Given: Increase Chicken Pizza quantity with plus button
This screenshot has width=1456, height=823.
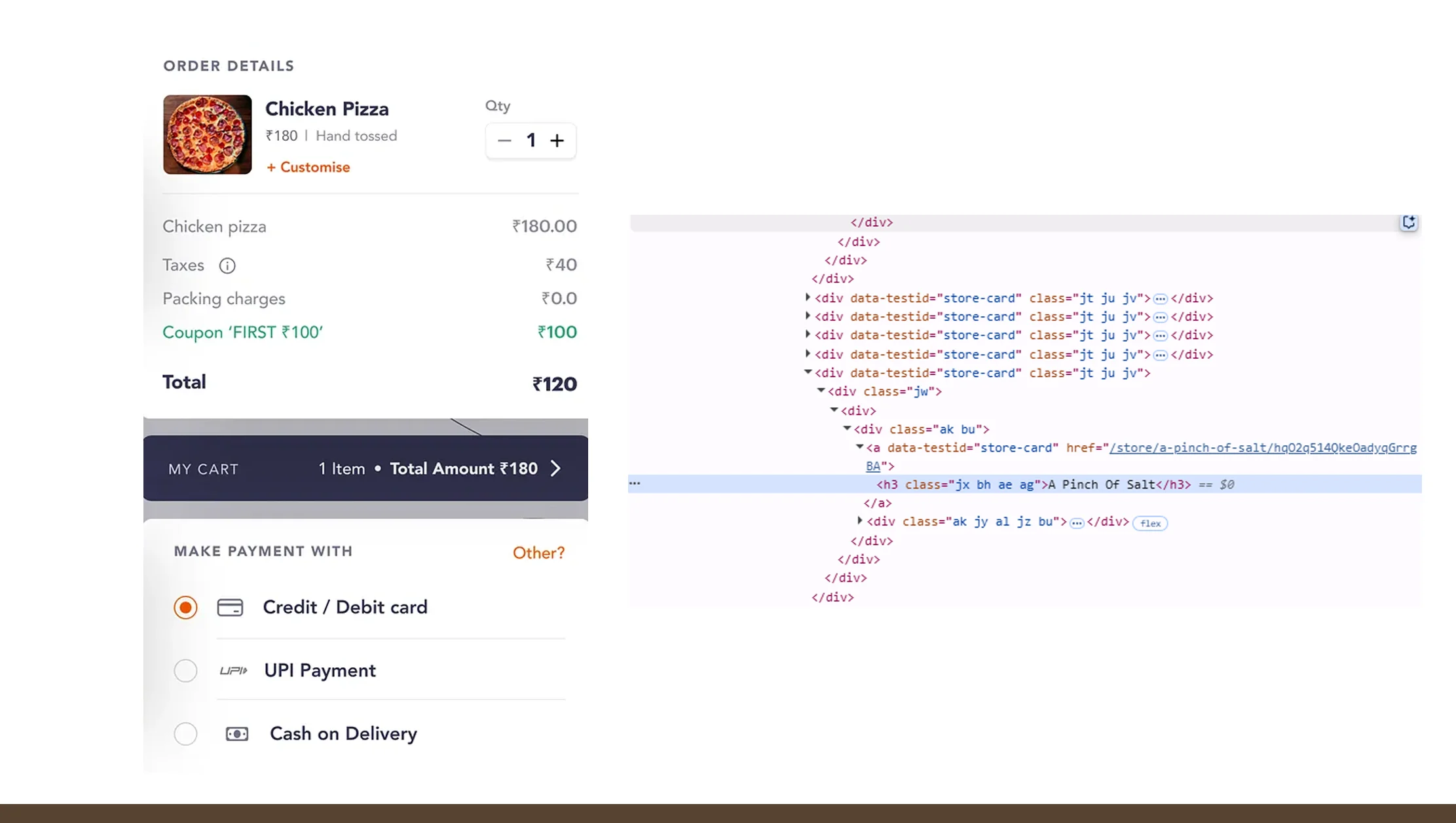Looking at the screenshot, I should 557,141.
